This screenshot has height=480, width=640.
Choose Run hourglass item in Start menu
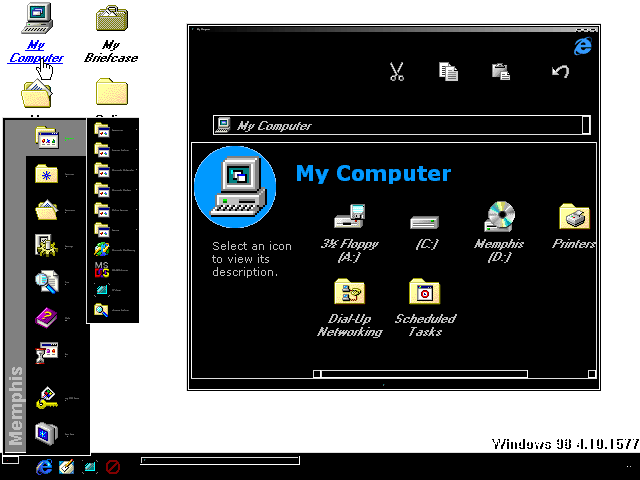coord(56,354)
